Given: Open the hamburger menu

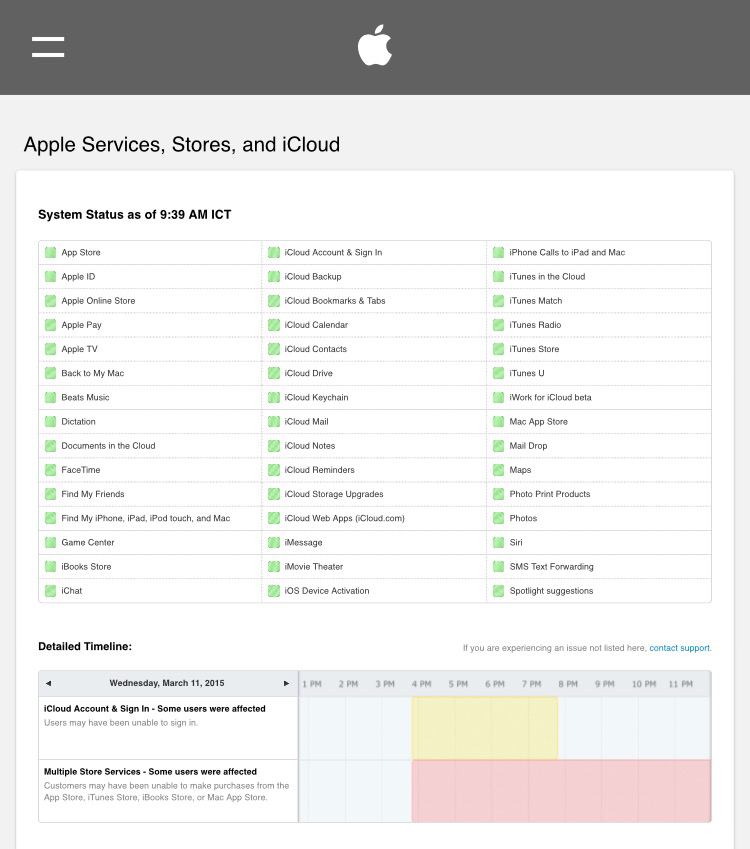Looking at the screenshot, I should (48, 47).
